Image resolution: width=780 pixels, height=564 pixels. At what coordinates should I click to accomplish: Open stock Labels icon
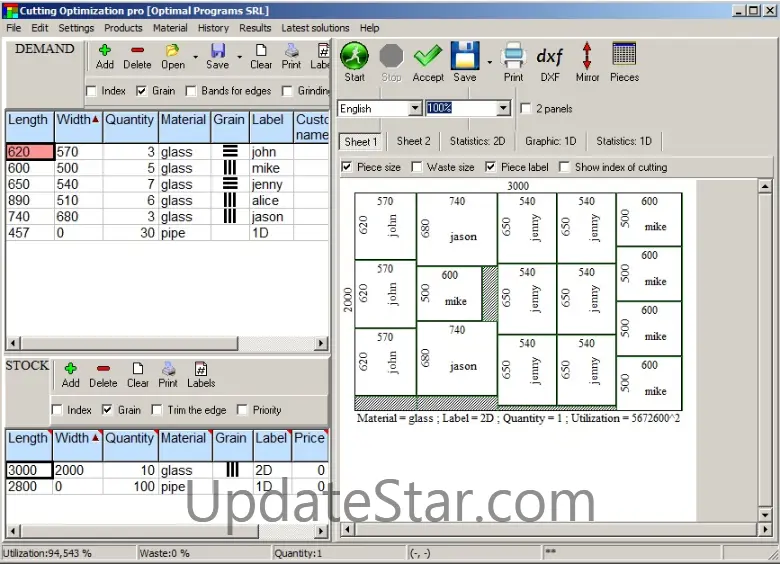click(201, 369)
